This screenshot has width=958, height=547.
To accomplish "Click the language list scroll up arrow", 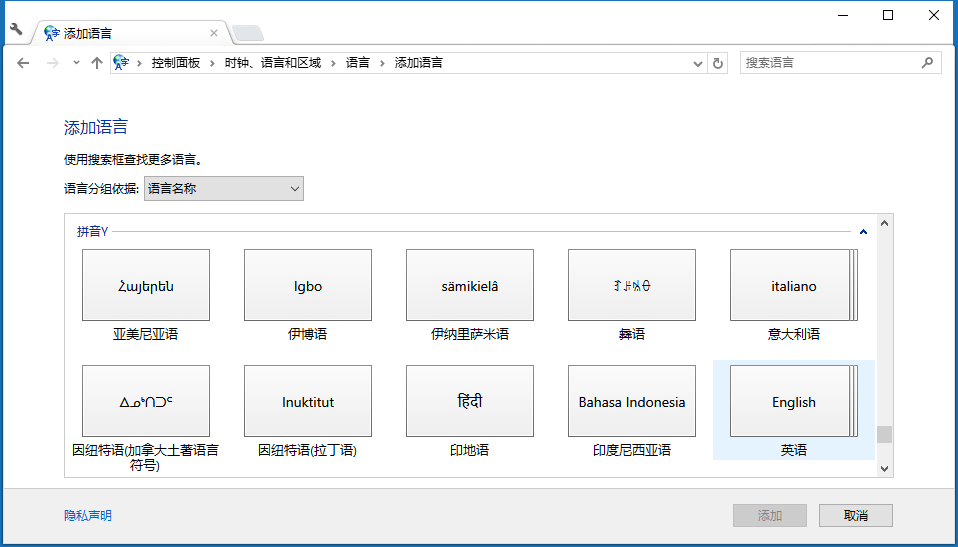I will click(884, 223).
